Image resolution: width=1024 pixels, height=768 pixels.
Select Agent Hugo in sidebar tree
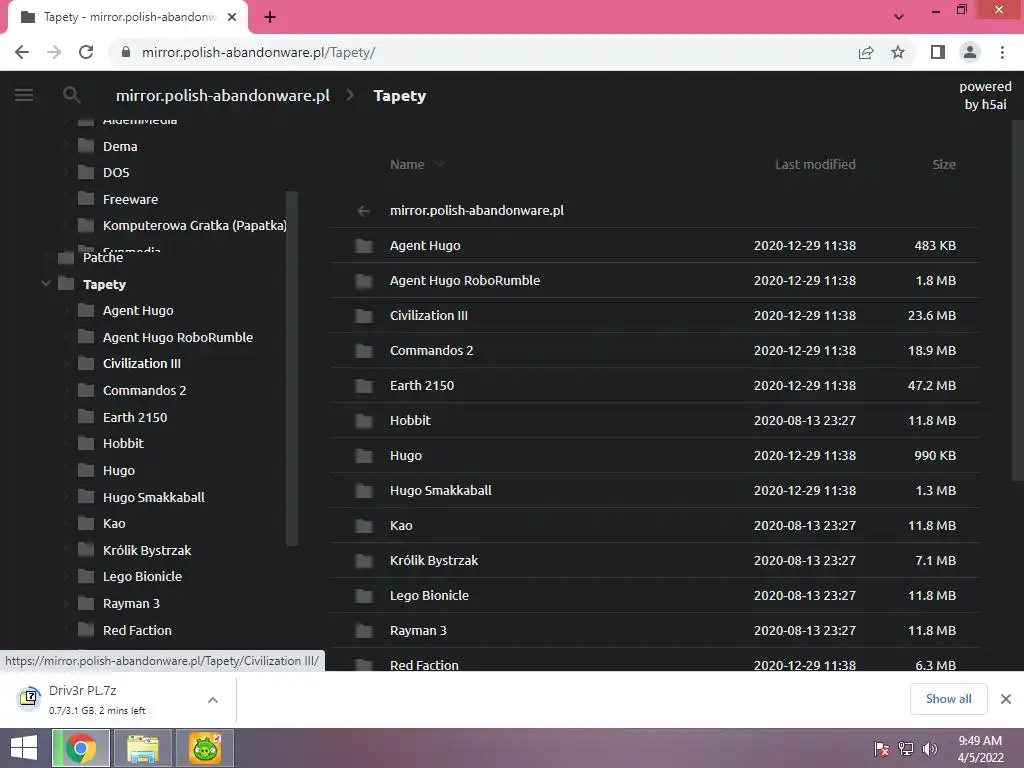138,311
